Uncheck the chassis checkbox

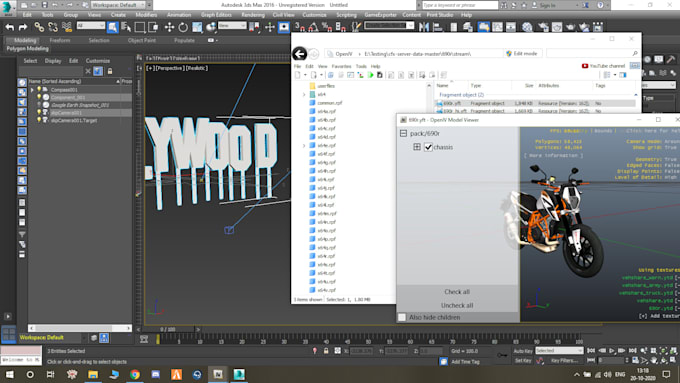tap(428, 147)
